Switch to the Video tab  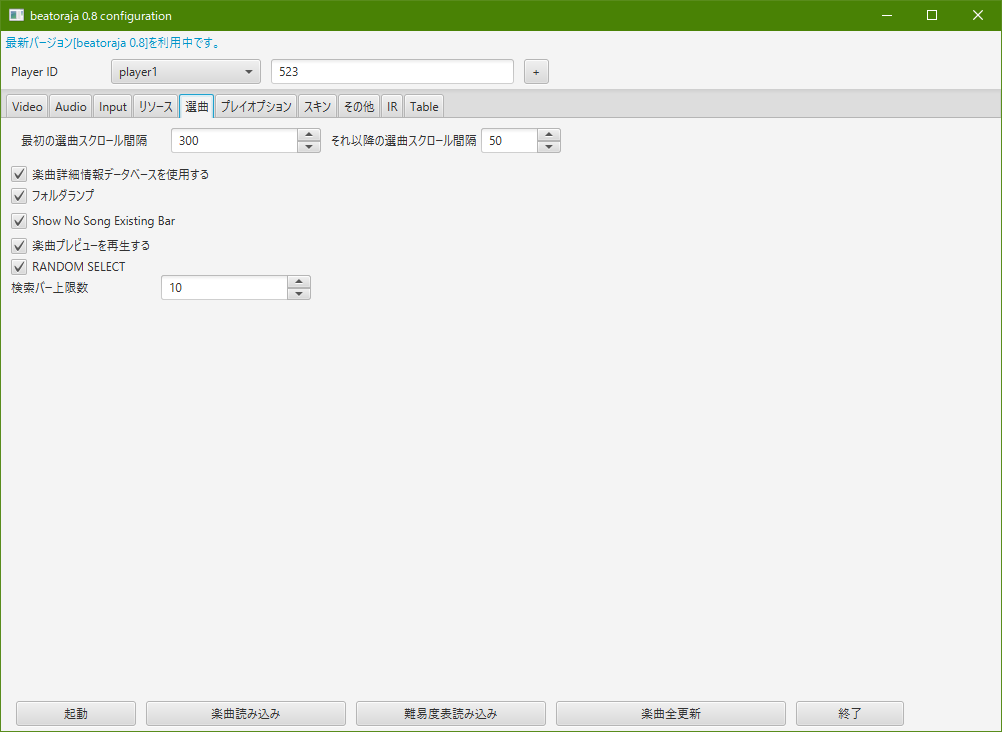(27, 107)
